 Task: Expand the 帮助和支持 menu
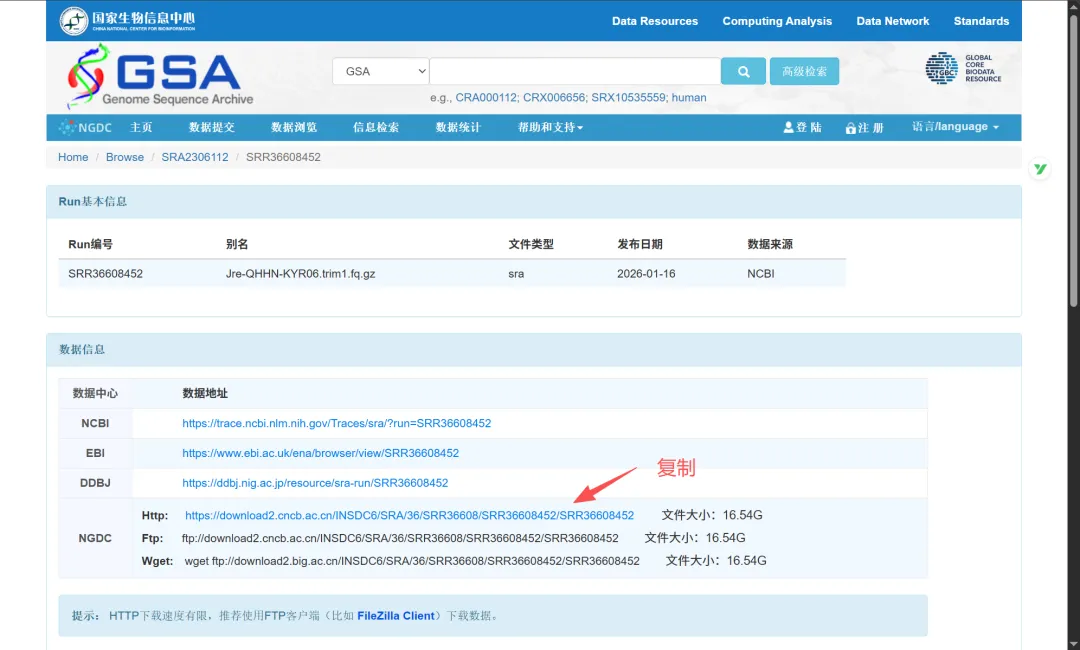click(550, 127)
